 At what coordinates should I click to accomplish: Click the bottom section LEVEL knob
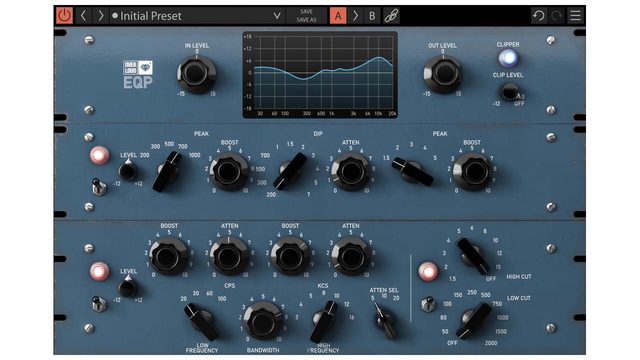(128, 288)
